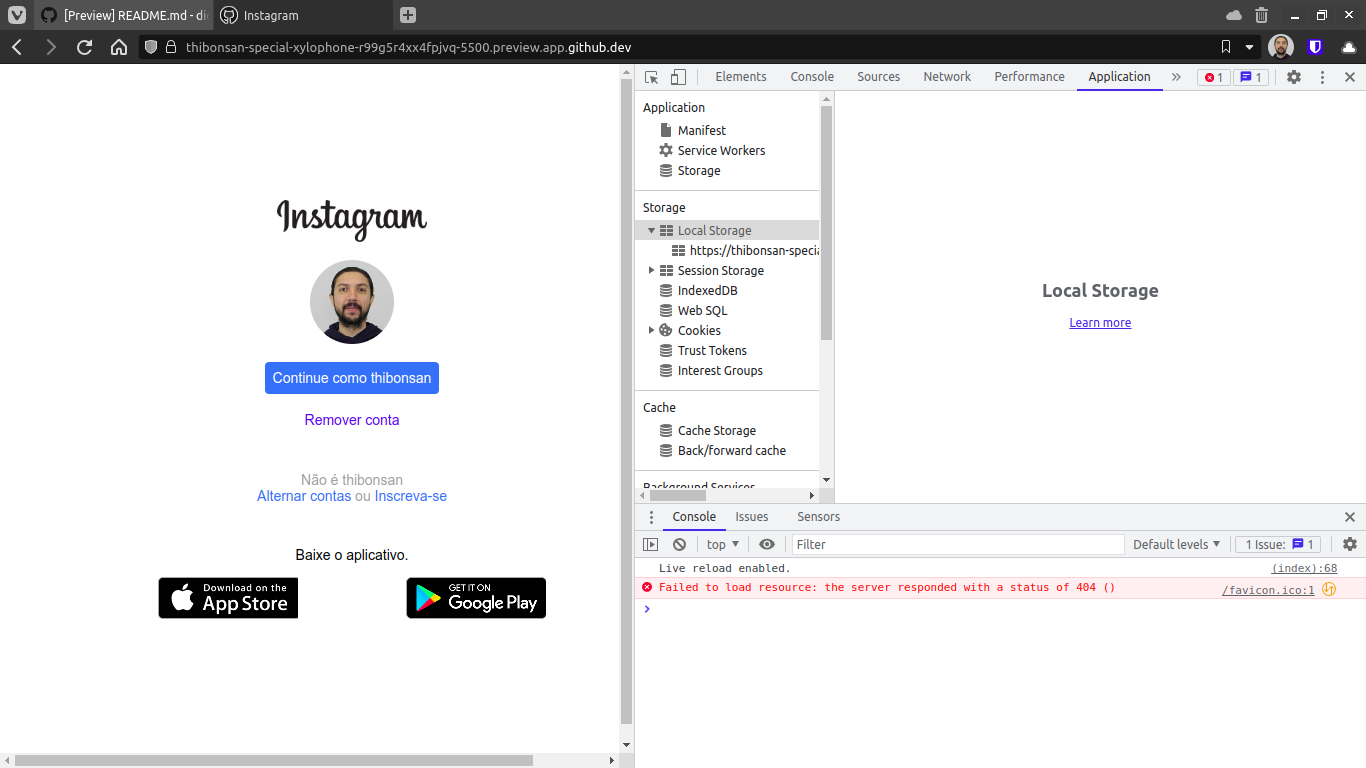The width and height of the screenshot is (1366, 768).
Task: Click the Inscreva-se link
Action: tap(411, 496)
